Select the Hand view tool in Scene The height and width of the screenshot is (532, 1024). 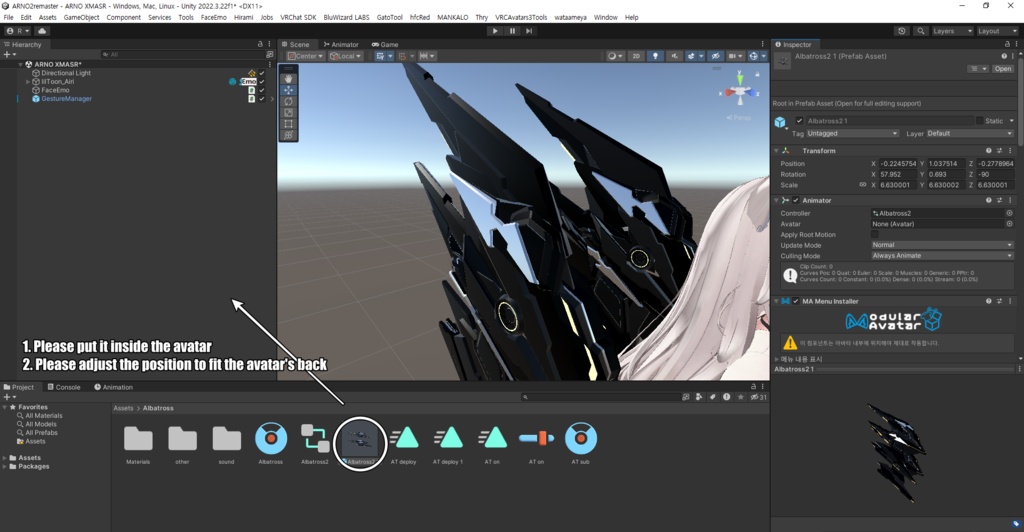pyautogui.click(x=288, y=78)
